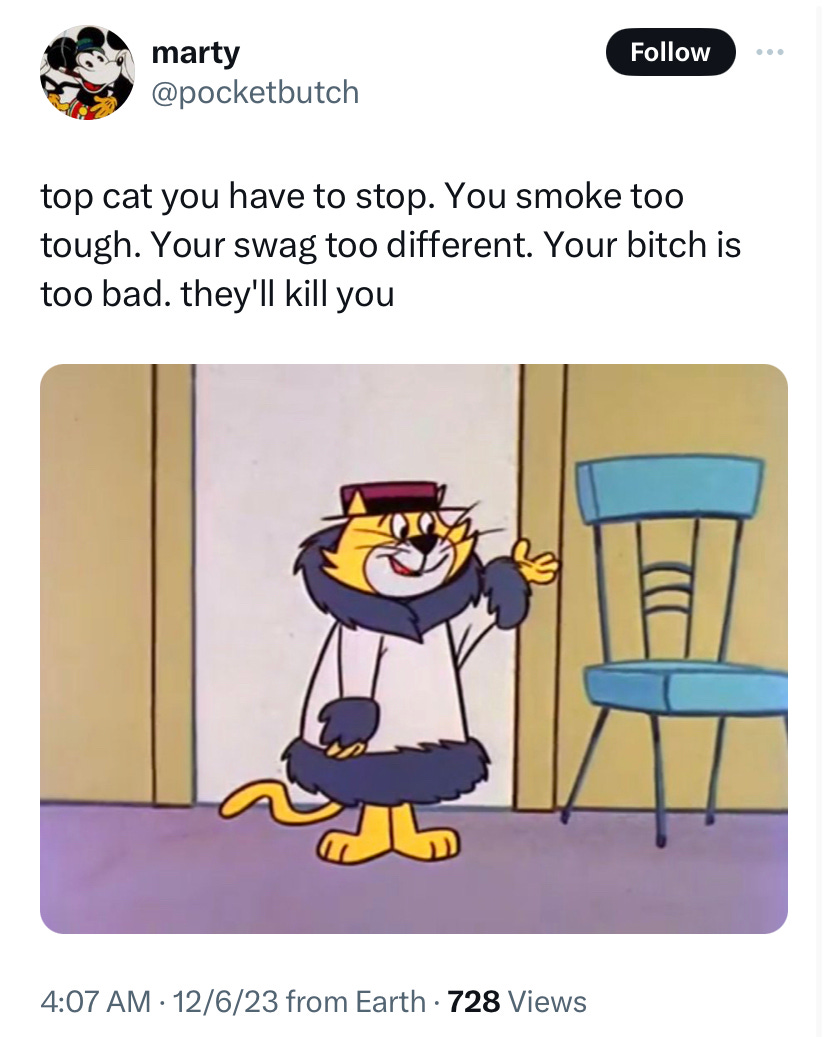
Task: Open the three-dot more options menu
Action: pos(770,52)
